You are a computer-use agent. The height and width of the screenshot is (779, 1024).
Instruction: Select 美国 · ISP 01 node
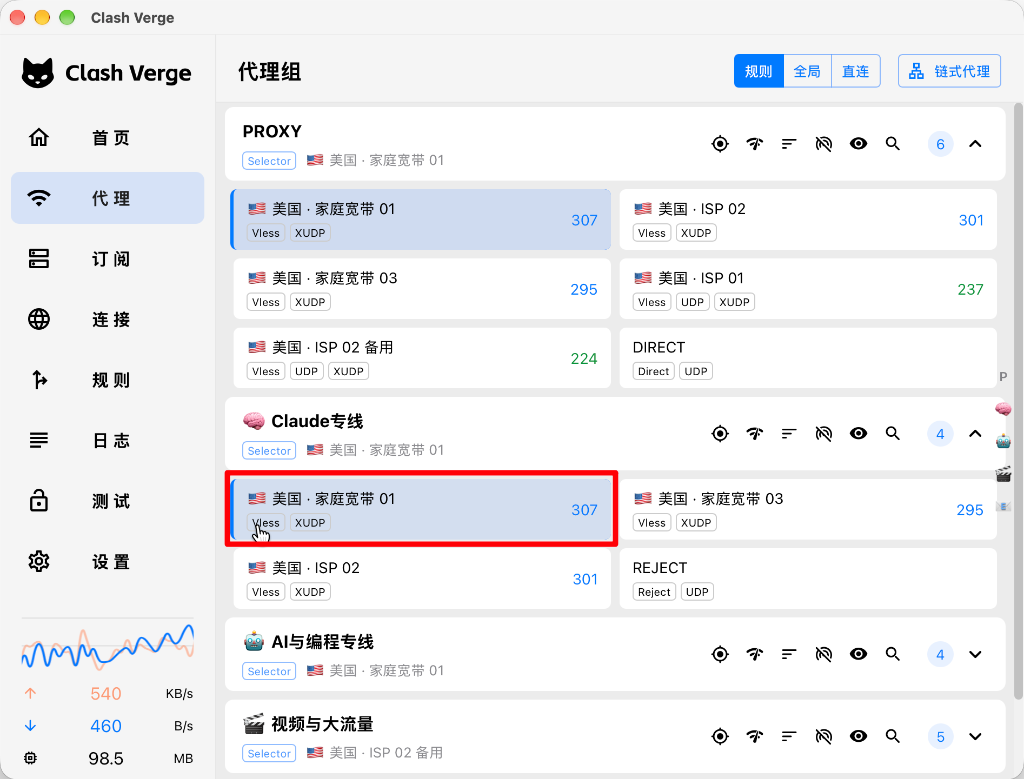808,289
